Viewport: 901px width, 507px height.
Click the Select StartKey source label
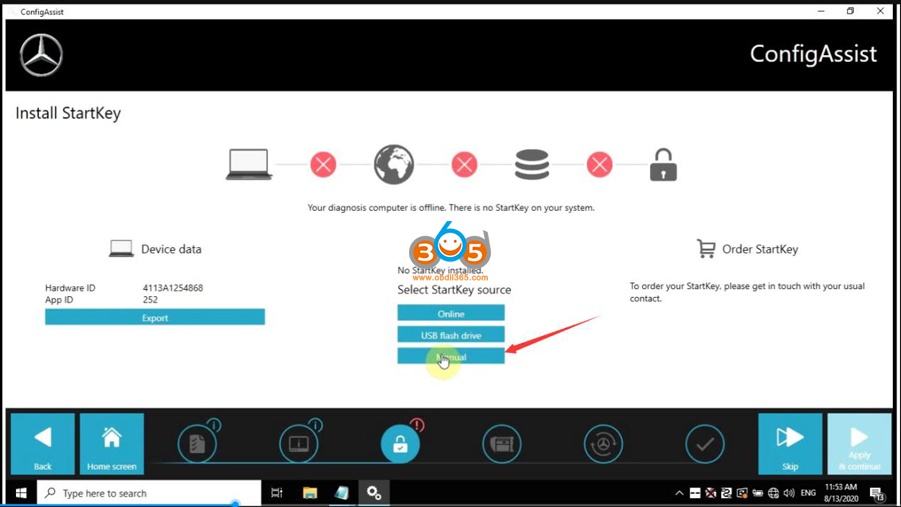point(454,290)
